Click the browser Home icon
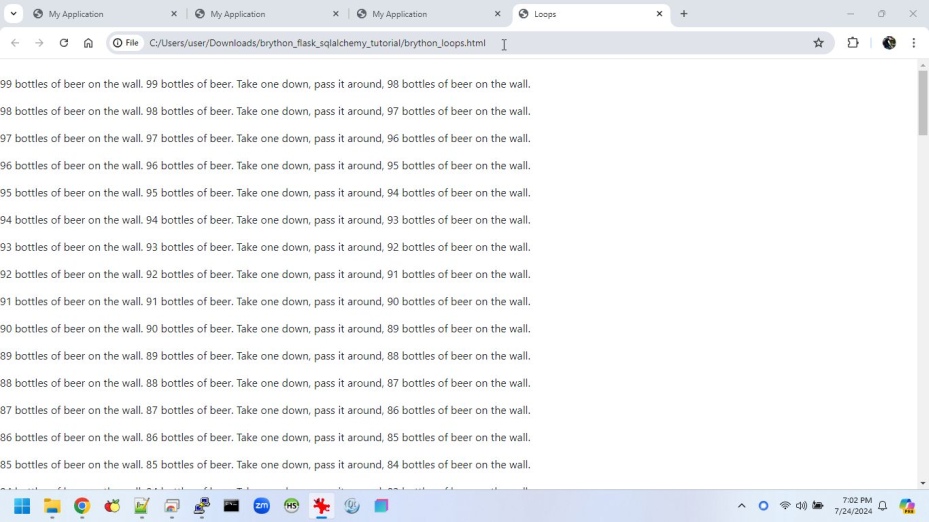The image size is (929, 522). click(88, 43)
